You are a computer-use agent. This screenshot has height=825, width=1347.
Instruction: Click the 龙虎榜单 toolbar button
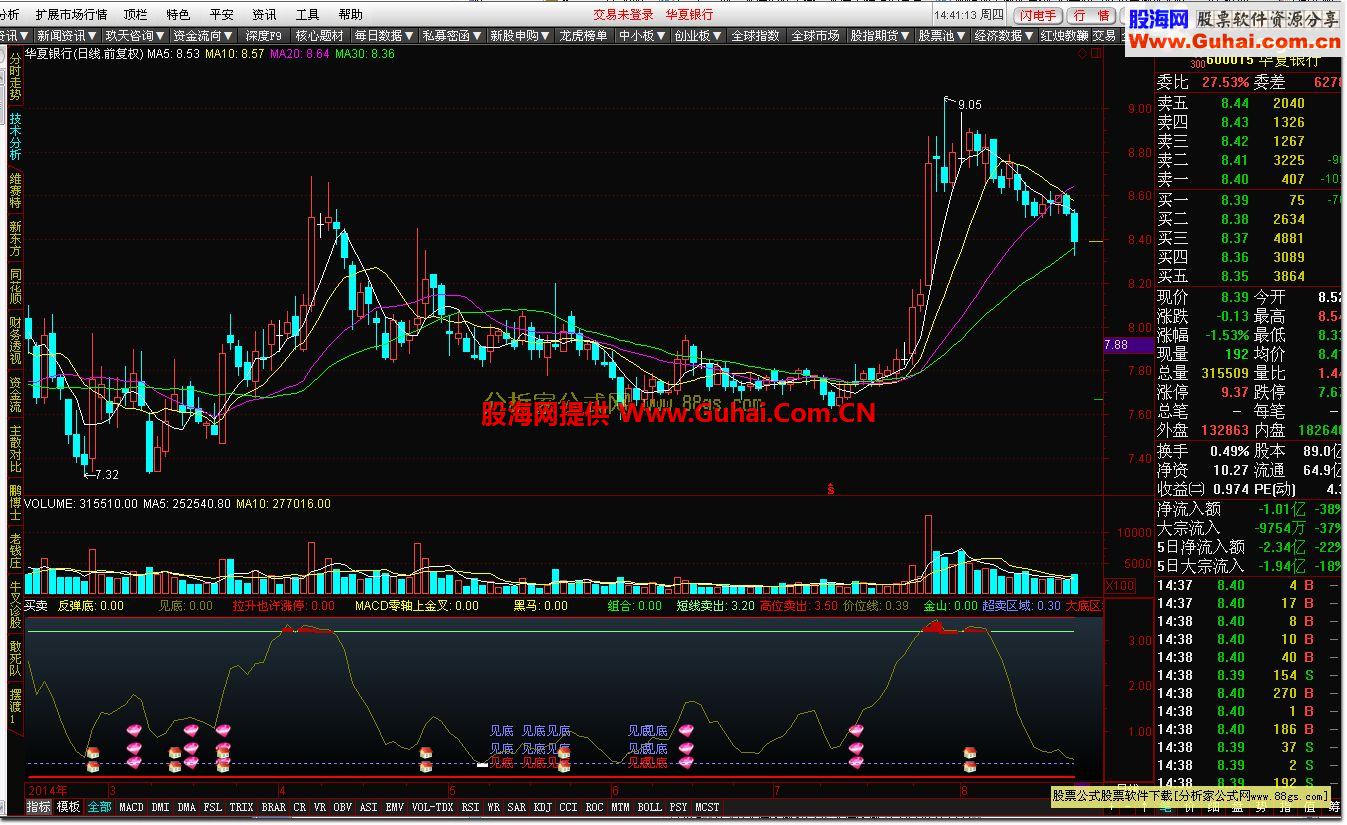pos(583,35)
